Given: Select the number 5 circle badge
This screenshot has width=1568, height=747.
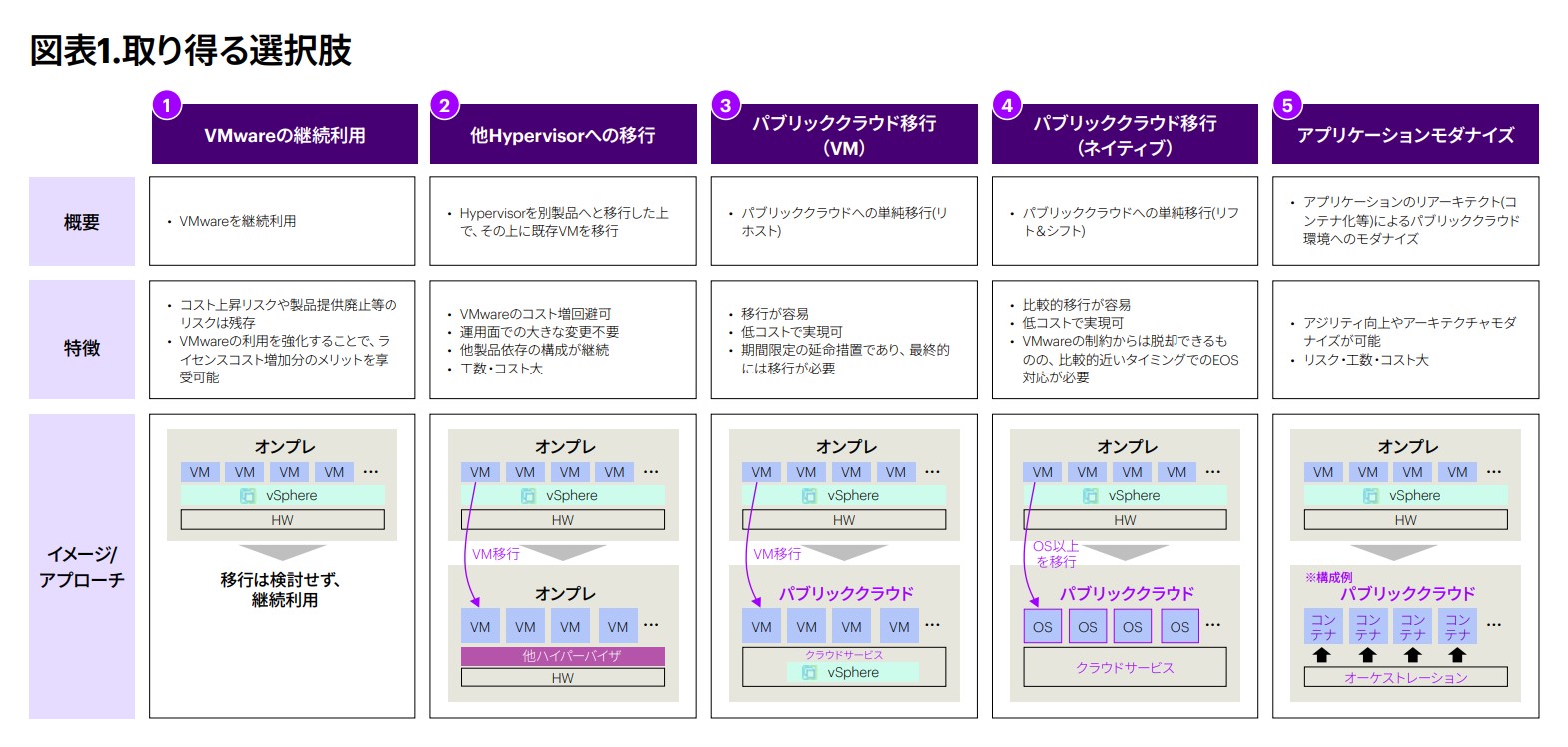Looking at the screenshot, I should coord(1287,105).
